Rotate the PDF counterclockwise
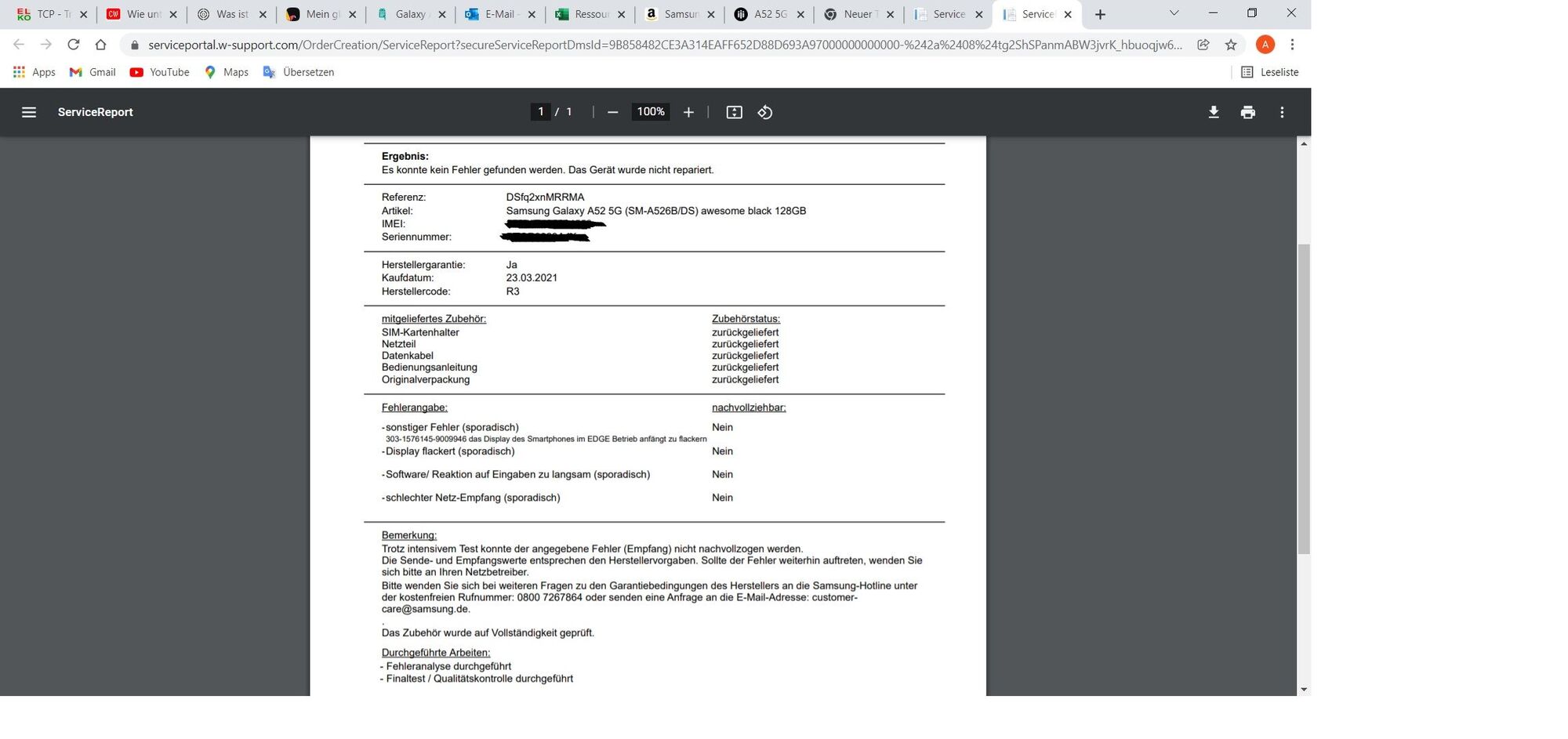The image size is (1568, 739). pyautogui.click(x=765, y=112)
